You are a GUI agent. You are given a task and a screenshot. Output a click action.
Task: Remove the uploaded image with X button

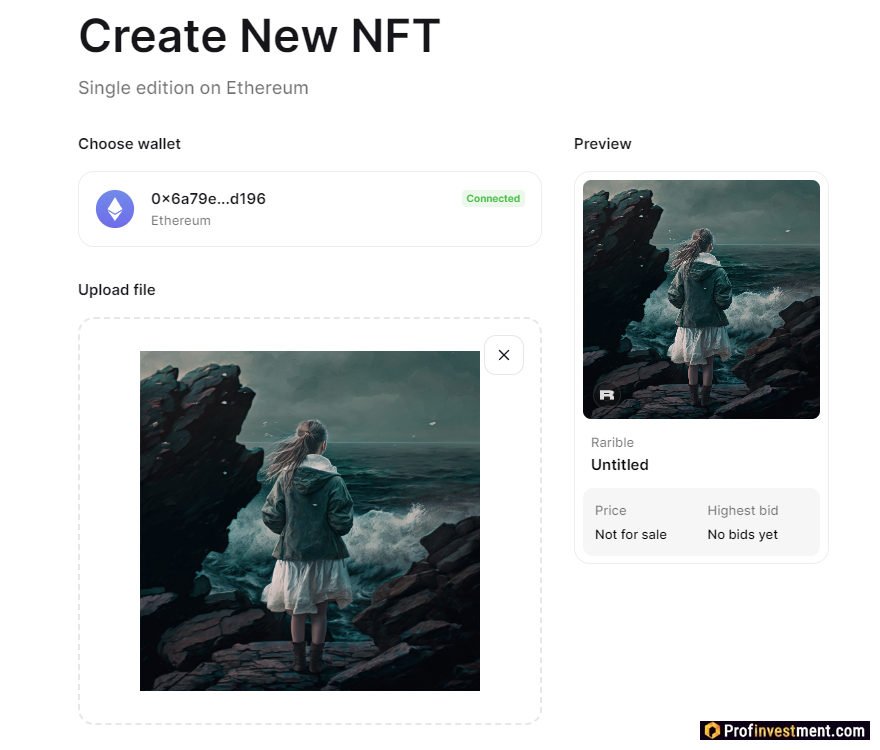click(x=504, y=355)
